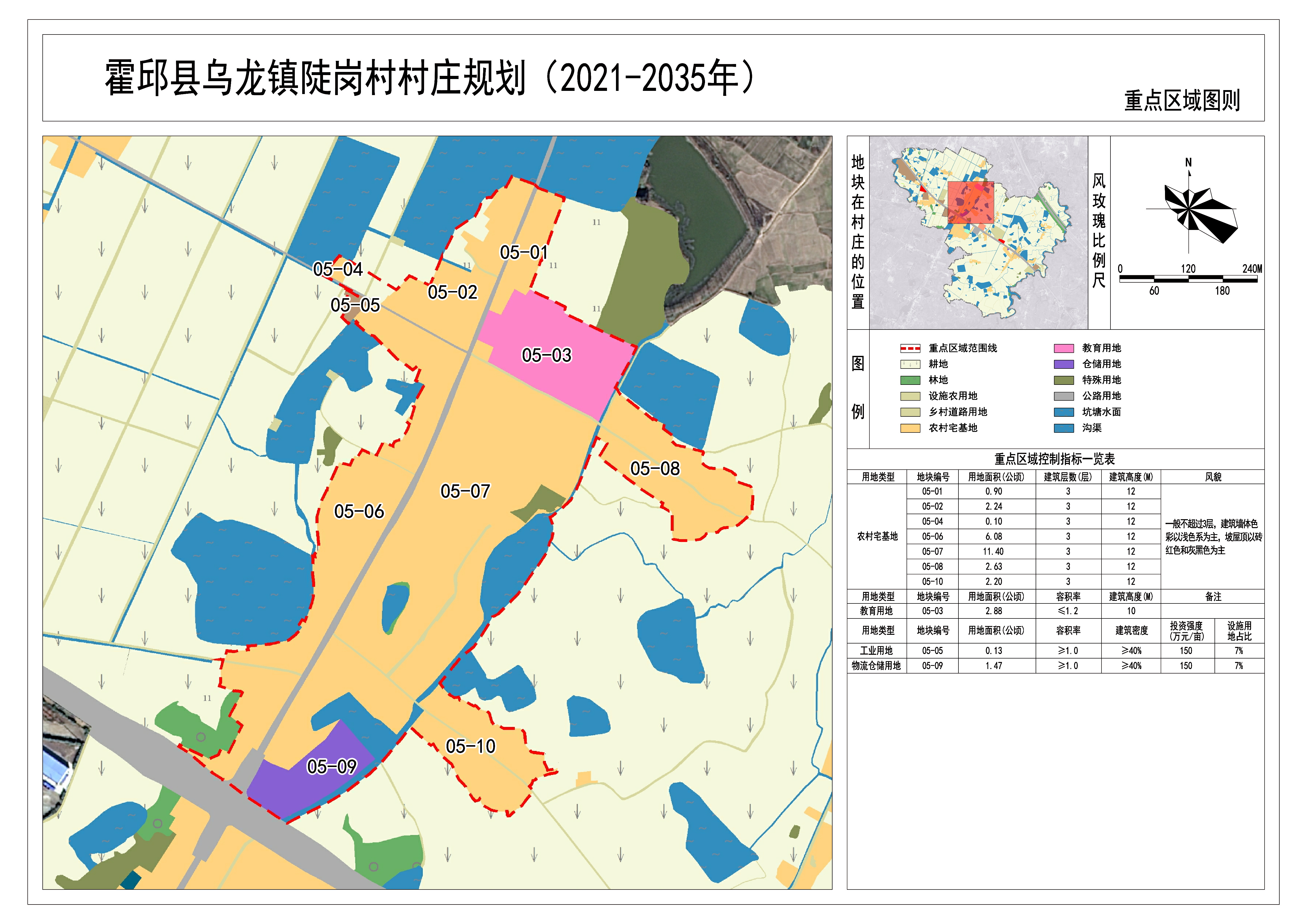Click the red highlighted square in location inset map
Viewport: 1307px width, 924px height.
pos(971,203)
